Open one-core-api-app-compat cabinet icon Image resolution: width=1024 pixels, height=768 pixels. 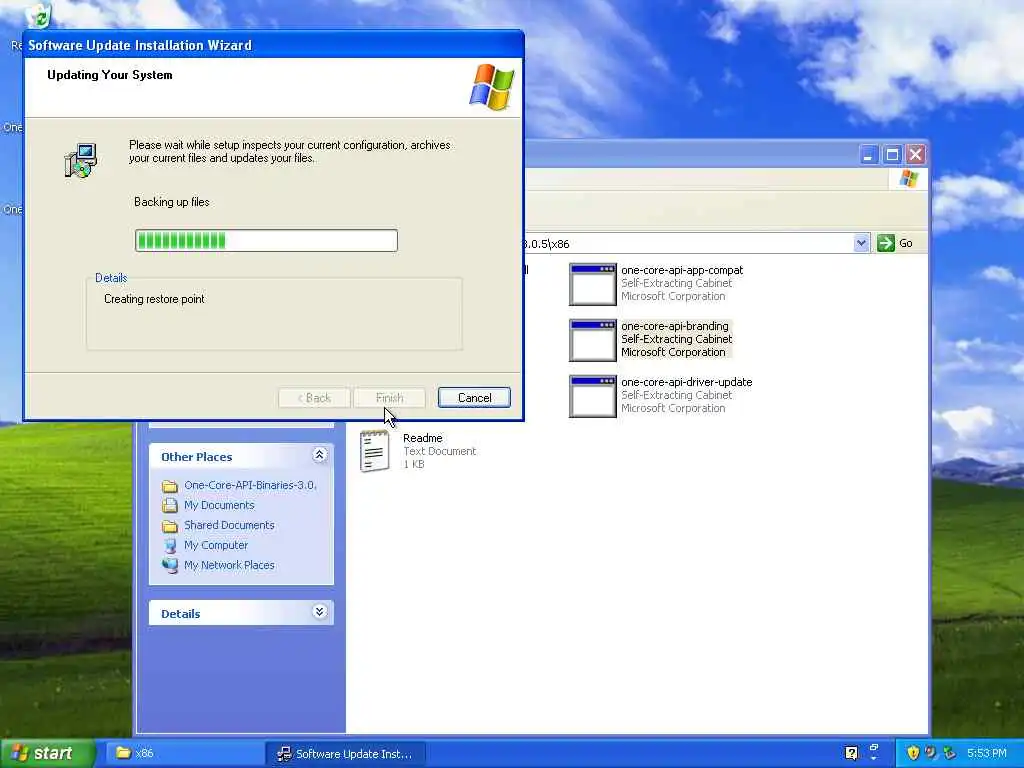coord(592,284)
